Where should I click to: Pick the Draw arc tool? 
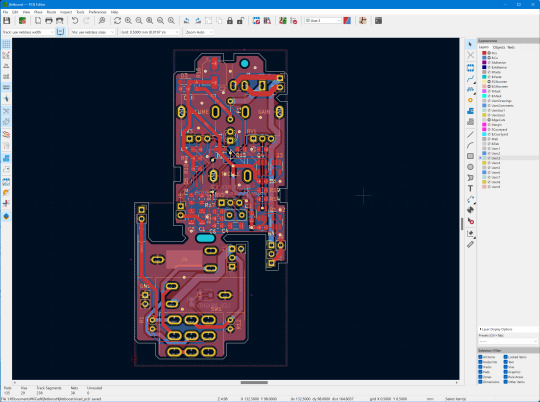(470, 145)
